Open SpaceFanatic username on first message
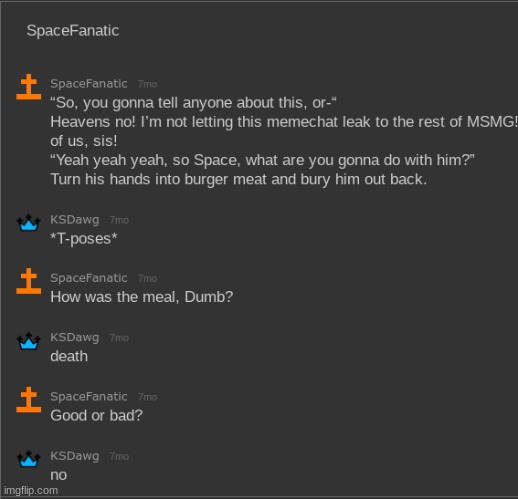The width and height of the screenshot is (518, 499). point(89,84)
